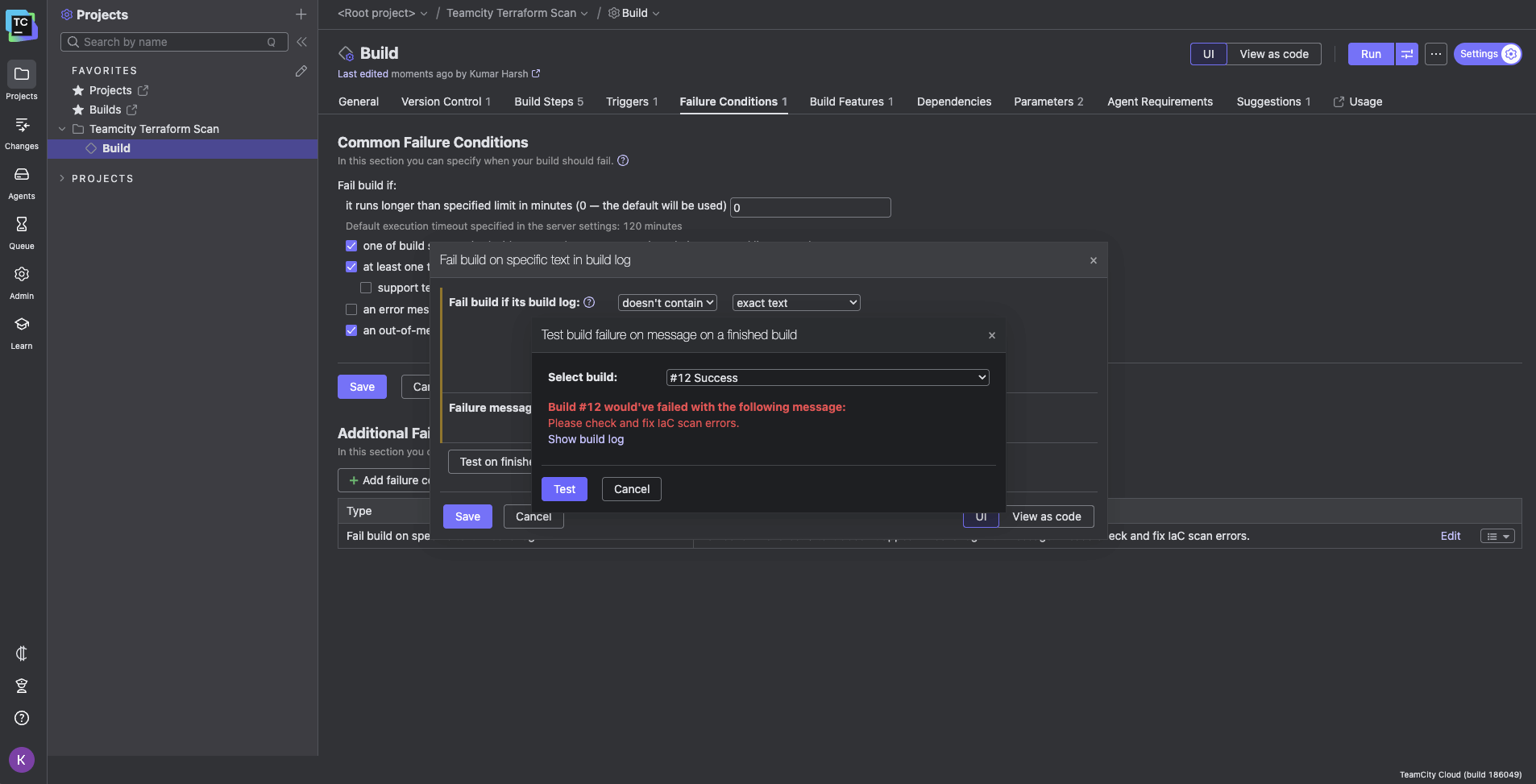Open the build Queue section
The width and height of the screenshot is (1536, 784).
click(x=22, y=233)
